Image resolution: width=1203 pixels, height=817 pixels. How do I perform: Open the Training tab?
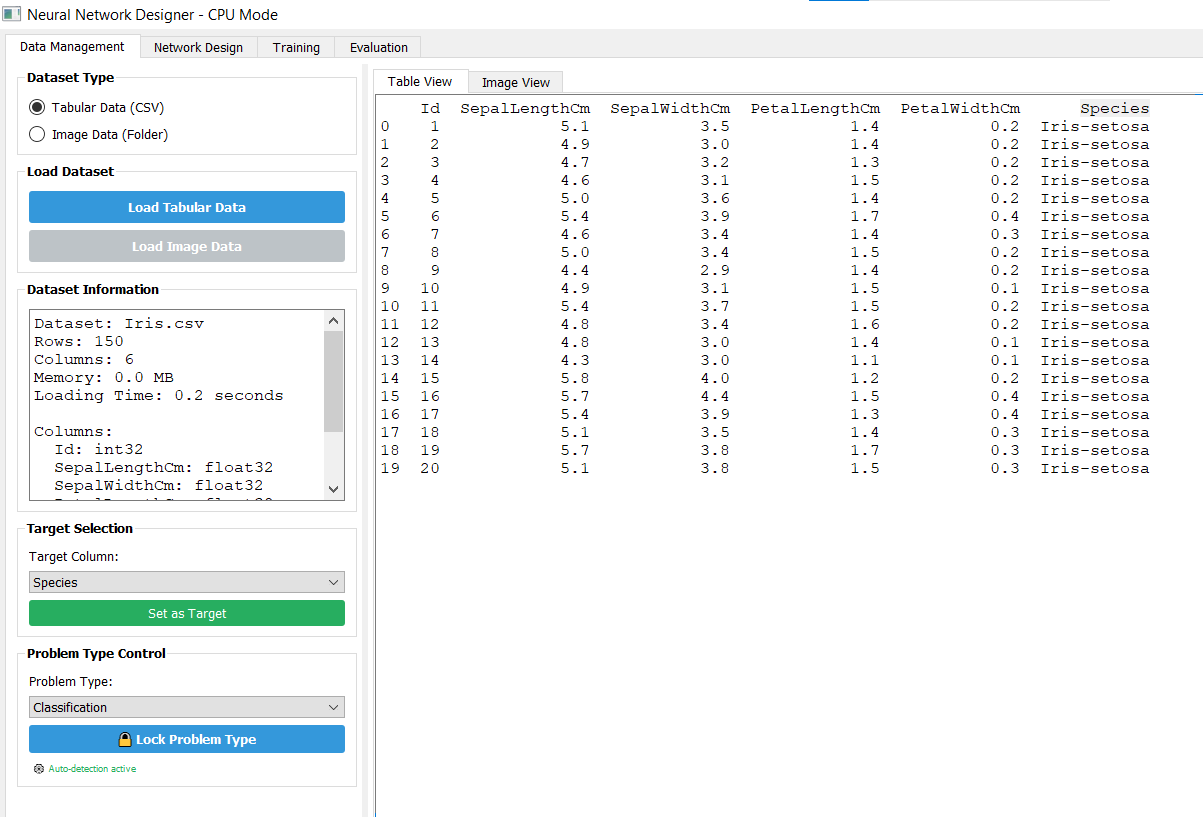pyautogui.click(x=296, y=47)
